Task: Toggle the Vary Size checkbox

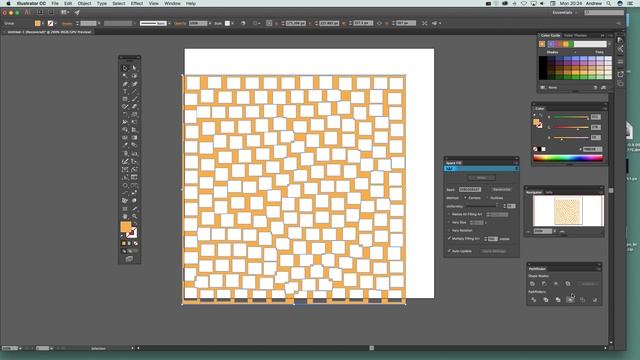Action: tap(449, 222)
